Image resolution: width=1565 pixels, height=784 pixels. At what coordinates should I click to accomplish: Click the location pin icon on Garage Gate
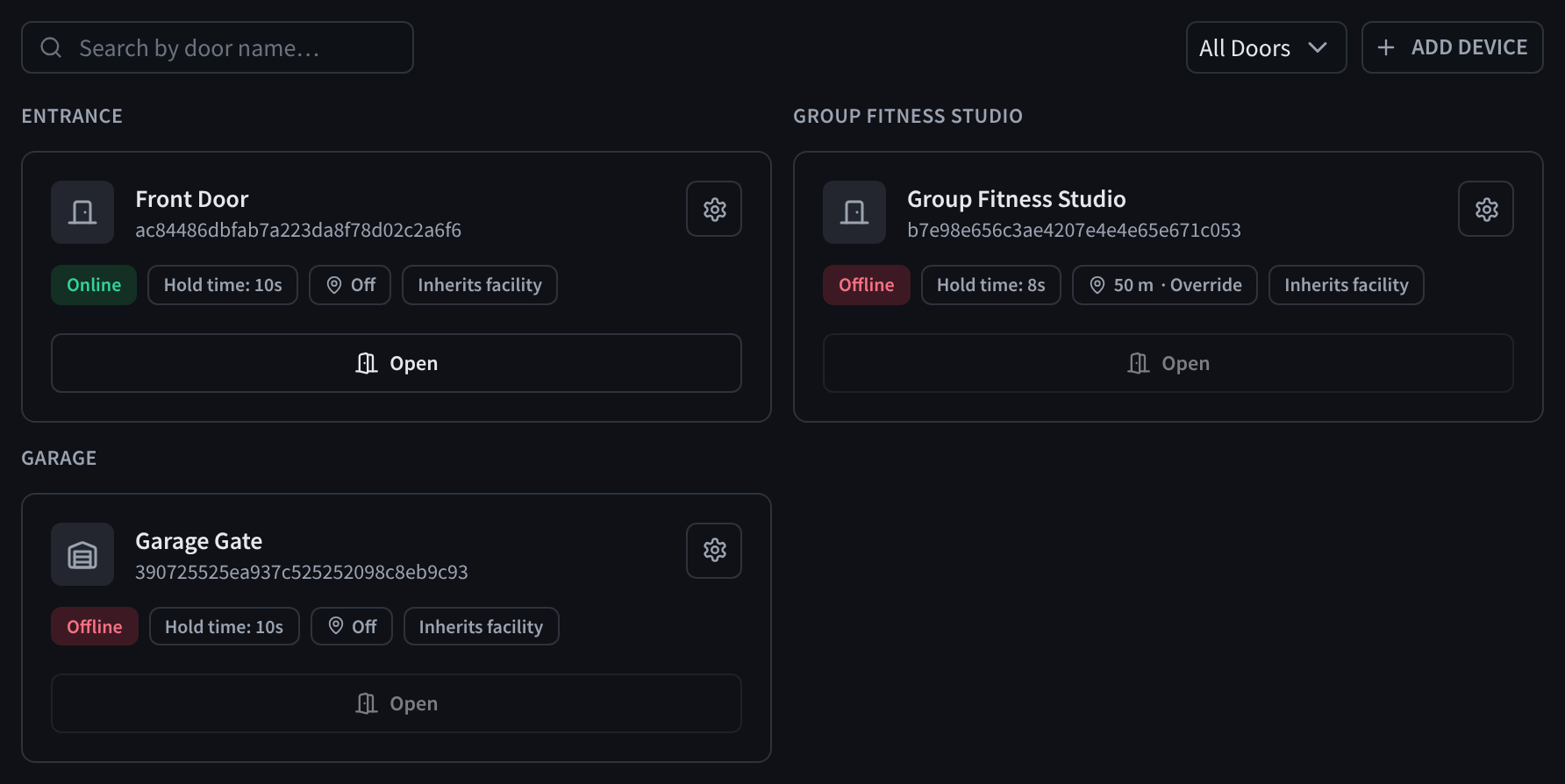tap(336, 626)
